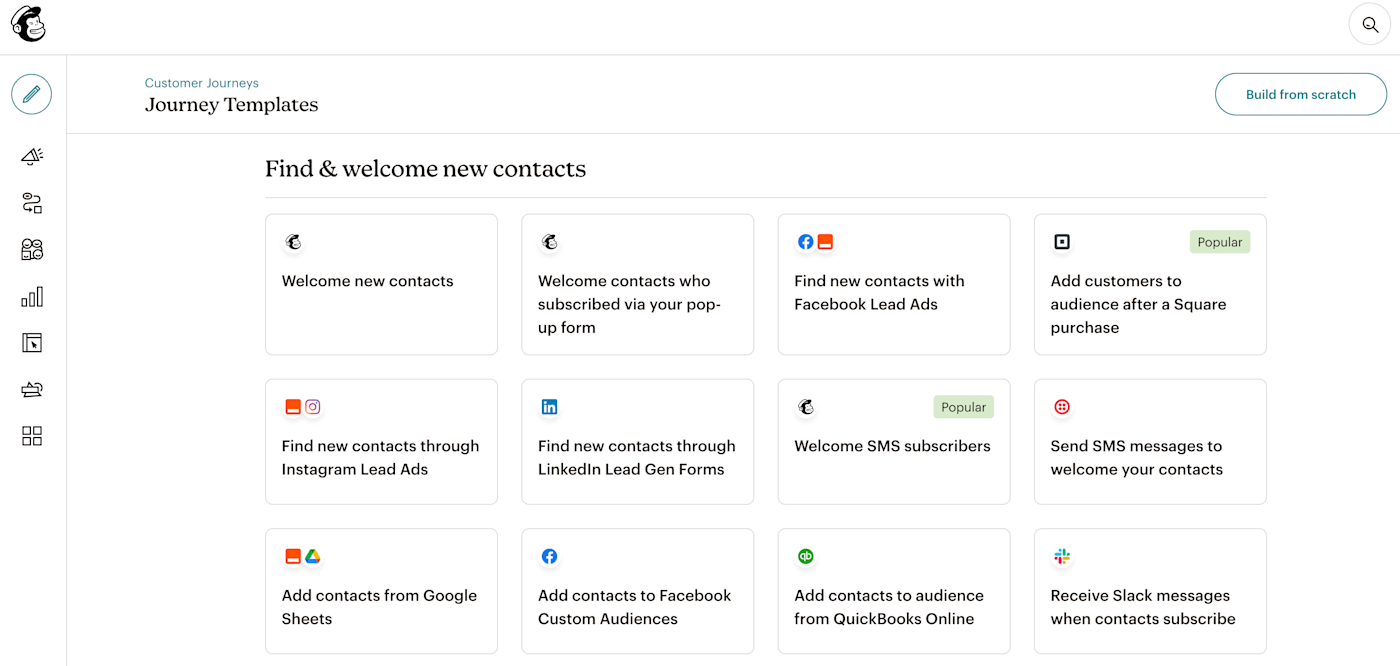Open Receive Slack messages when contacts subscribe
1400x666 pixels.
[1150, 591]
